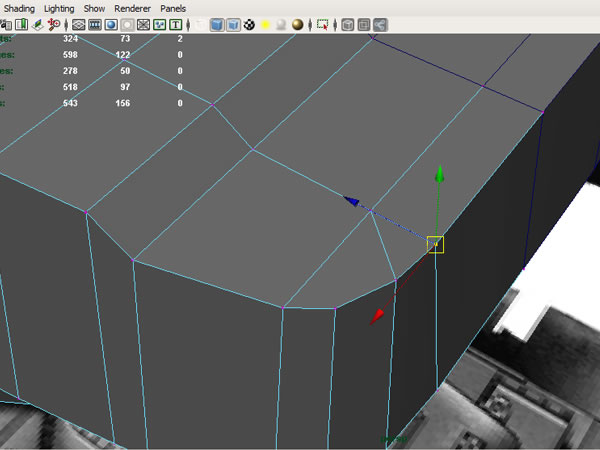Image resolution: width=600 pixels, height=450 pixels.
Task: Click the isolate select icon
Action: tap(323, 25)
